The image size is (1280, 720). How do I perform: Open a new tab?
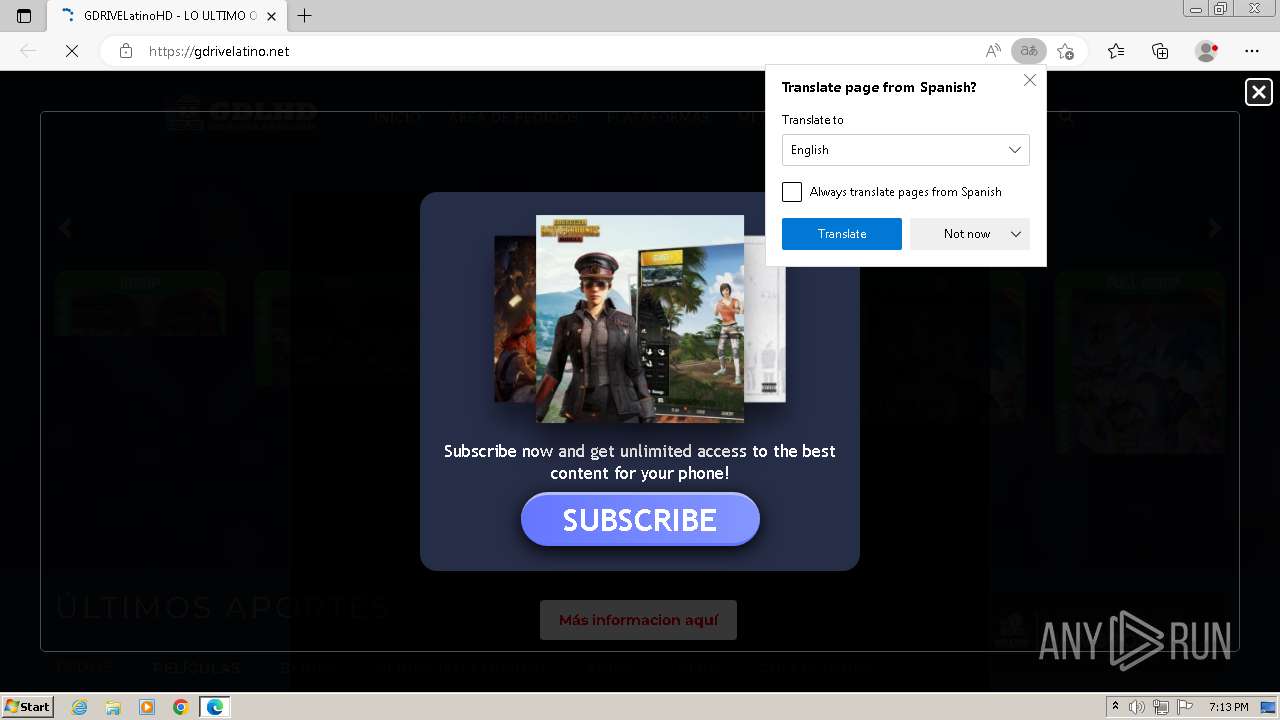pos(305,16)
